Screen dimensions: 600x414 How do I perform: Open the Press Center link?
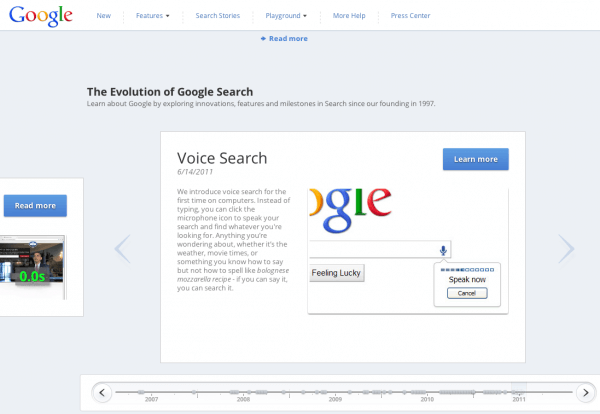point(410,16)
